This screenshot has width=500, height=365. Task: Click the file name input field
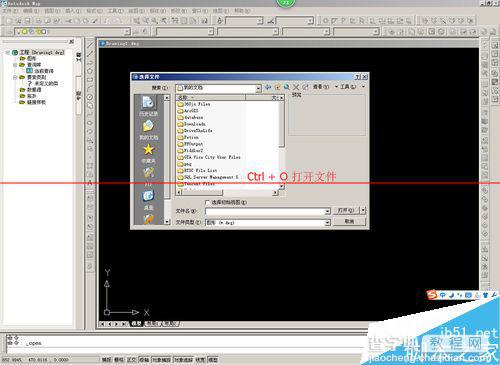265,211
